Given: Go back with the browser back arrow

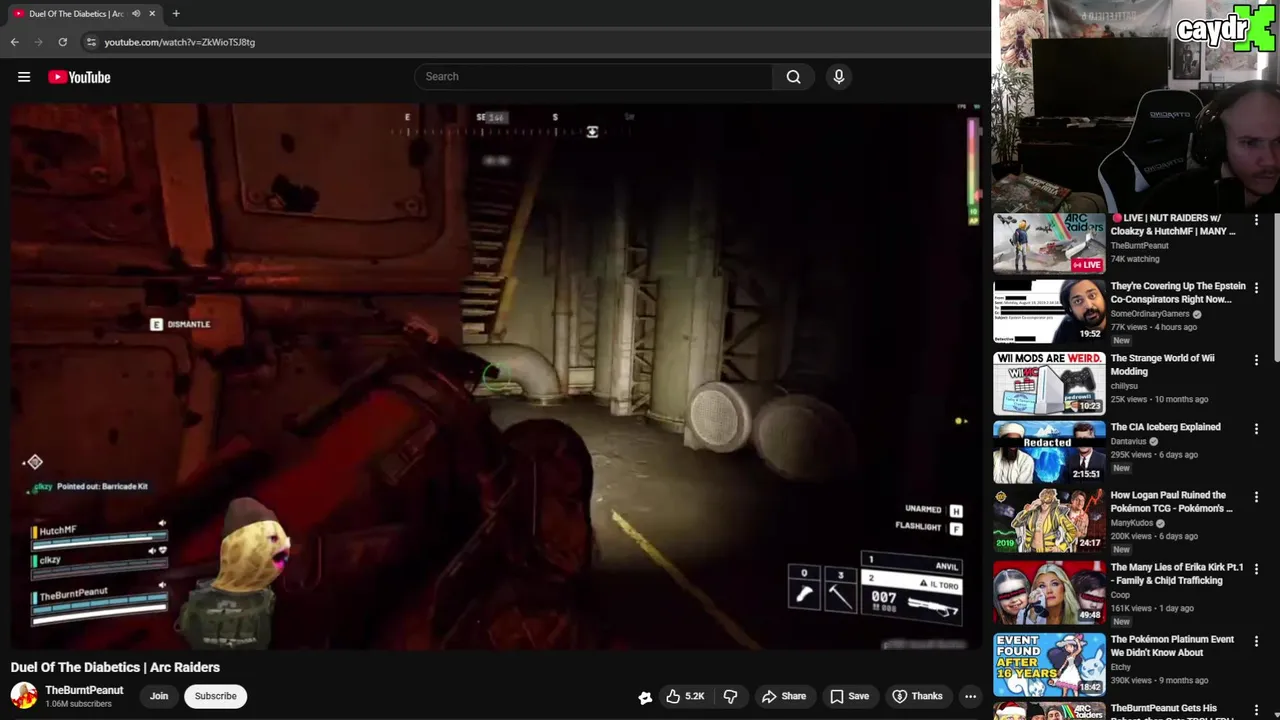Looking at the screenshot, I should [14, 42].
